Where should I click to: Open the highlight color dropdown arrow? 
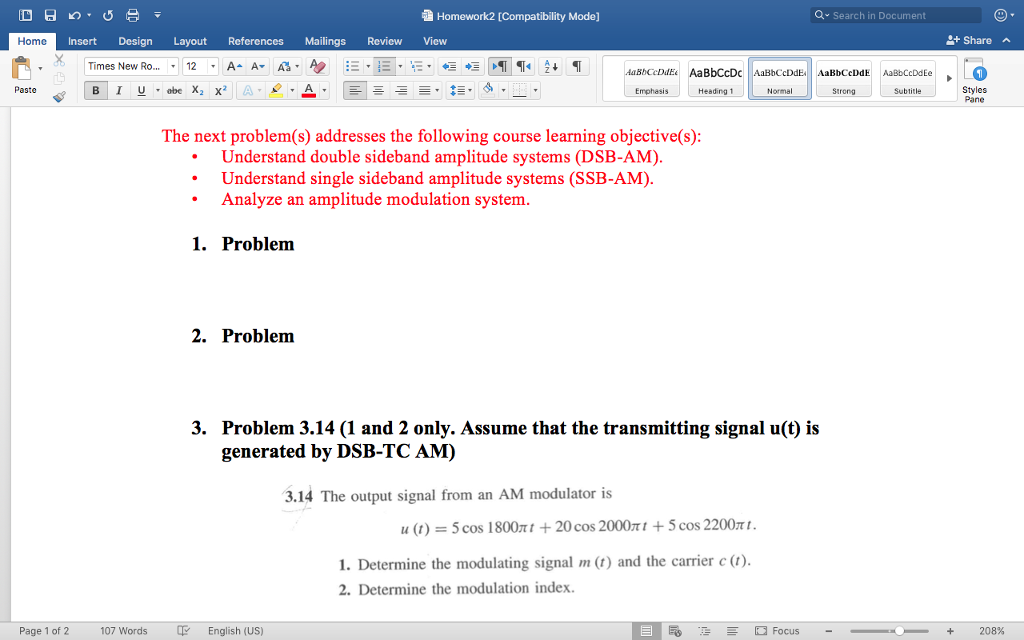click(x=292, y=90)
